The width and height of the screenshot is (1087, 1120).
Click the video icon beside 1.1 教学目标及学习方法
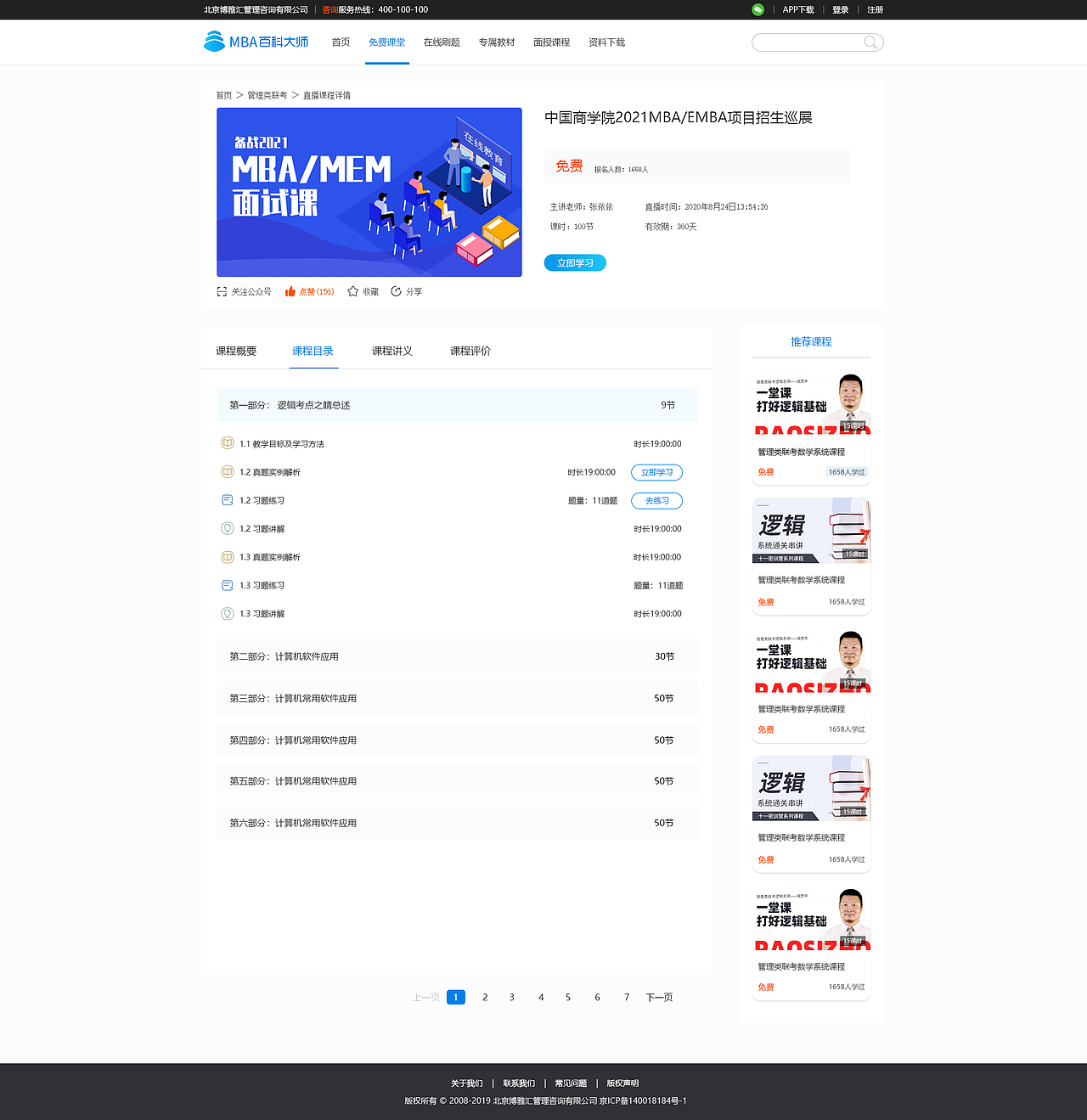point(228,444)
